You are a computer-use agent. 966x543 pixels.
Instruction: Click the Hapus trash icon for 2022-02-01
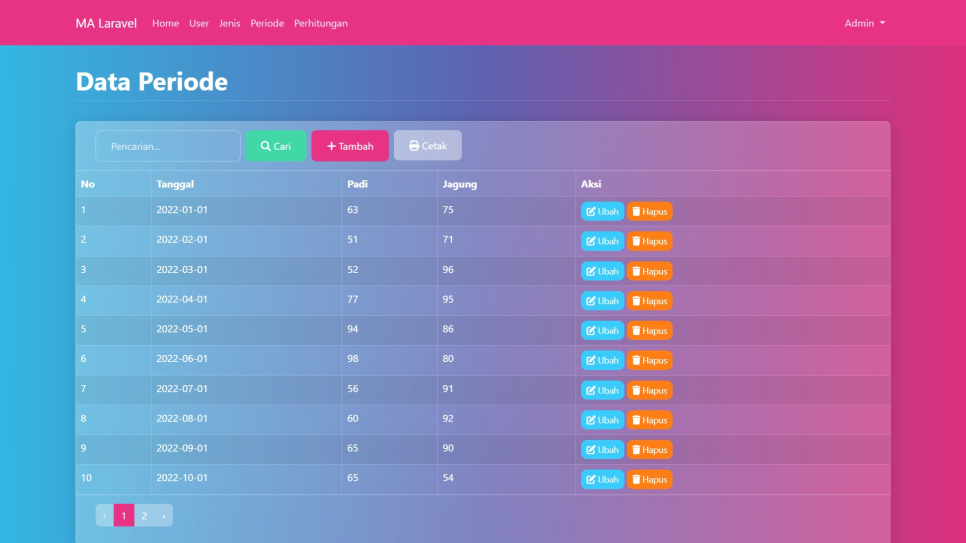tap(636, 241)
